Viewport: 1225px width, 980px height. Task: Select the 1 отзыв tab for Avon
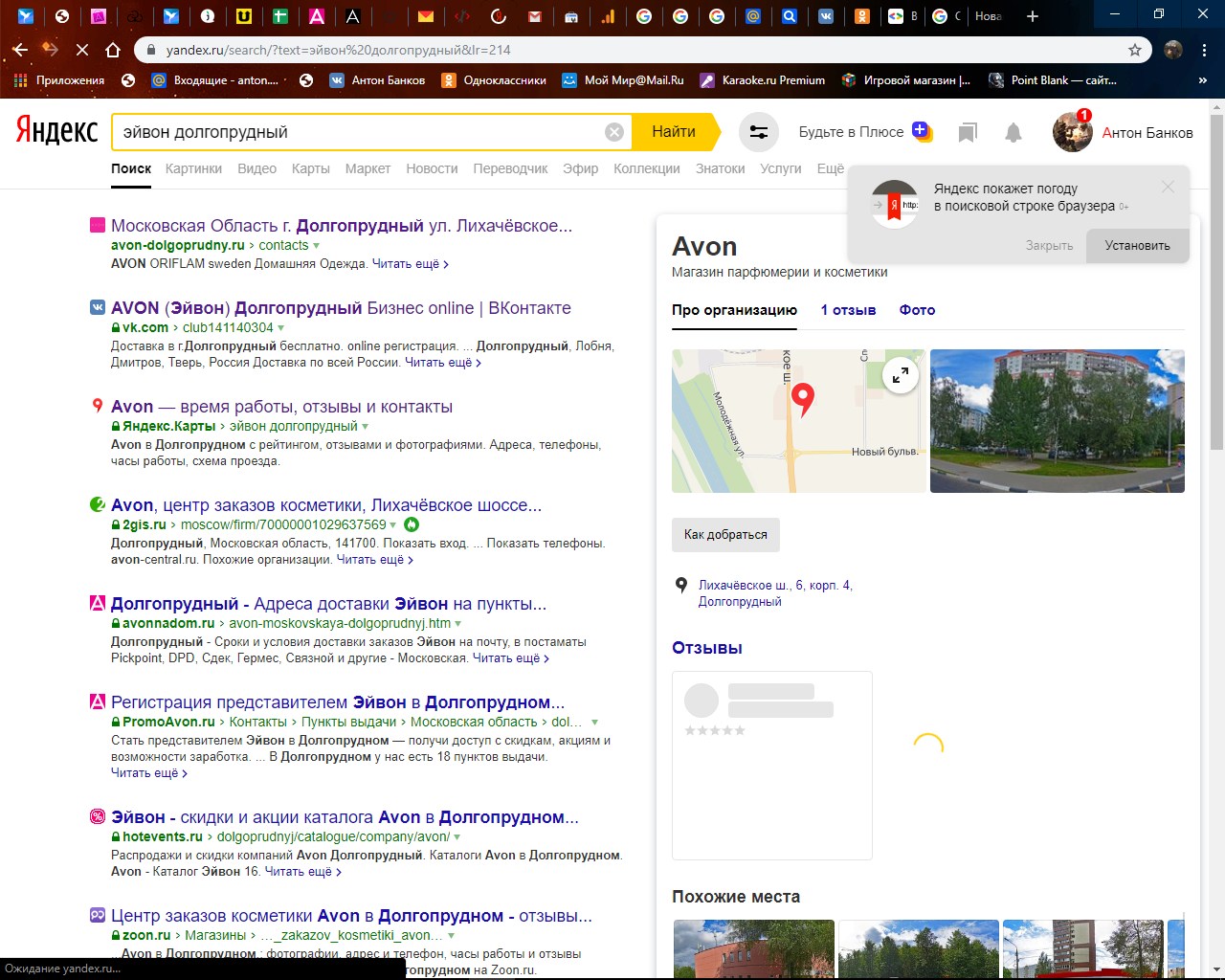(848, 310)
